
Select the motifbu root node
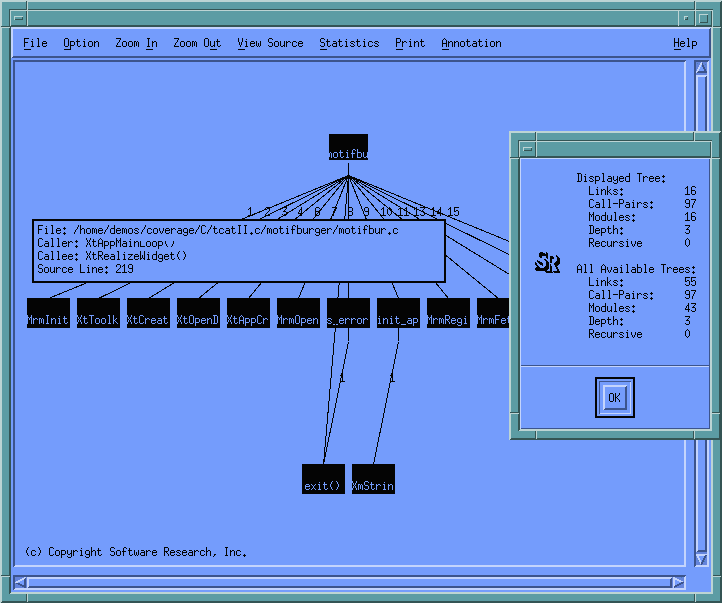pyautogui.click(x=348, y=148)
